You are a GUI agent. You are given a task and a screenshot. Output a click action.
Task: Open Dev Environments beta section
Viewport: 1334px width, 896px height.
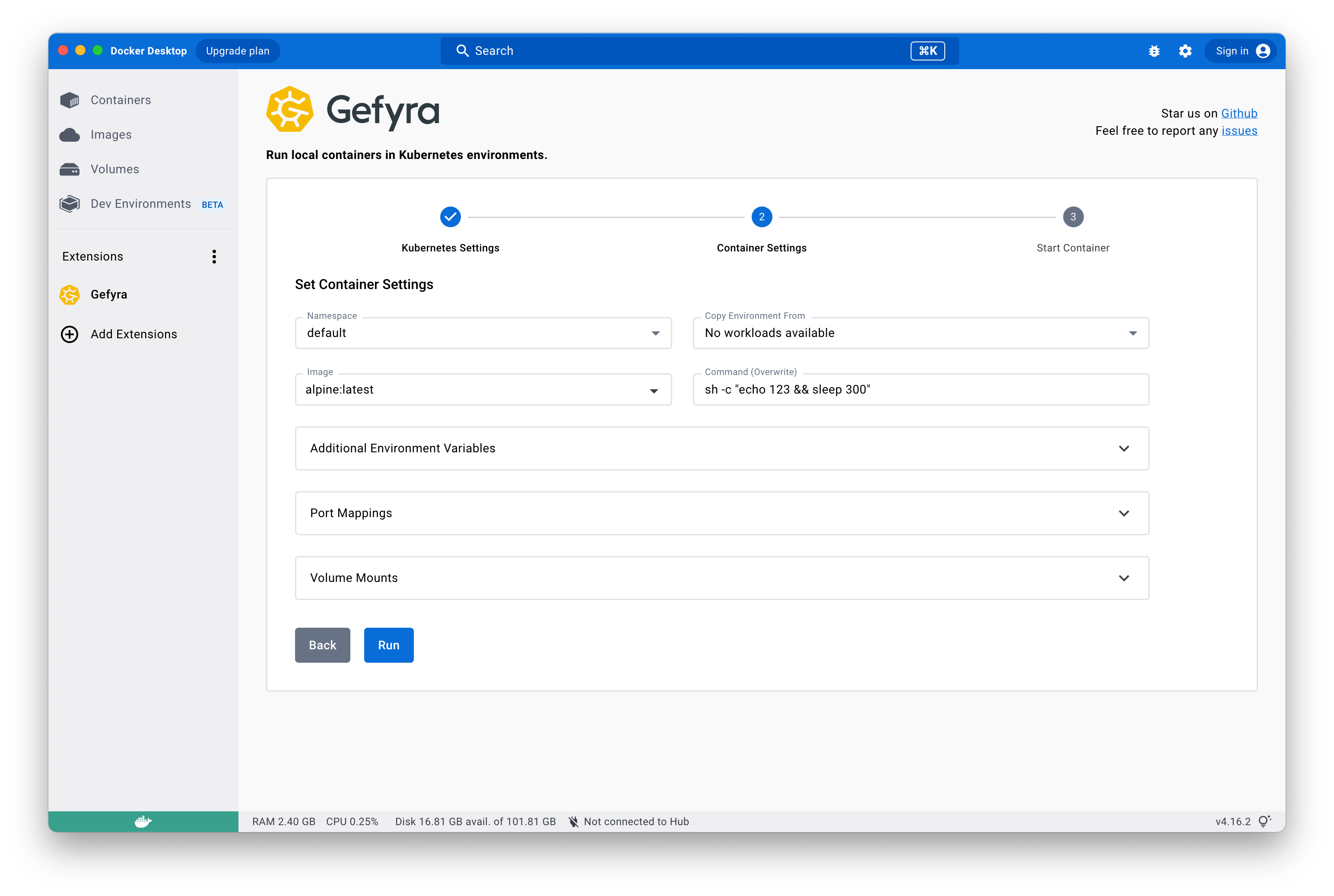(140, 203)
